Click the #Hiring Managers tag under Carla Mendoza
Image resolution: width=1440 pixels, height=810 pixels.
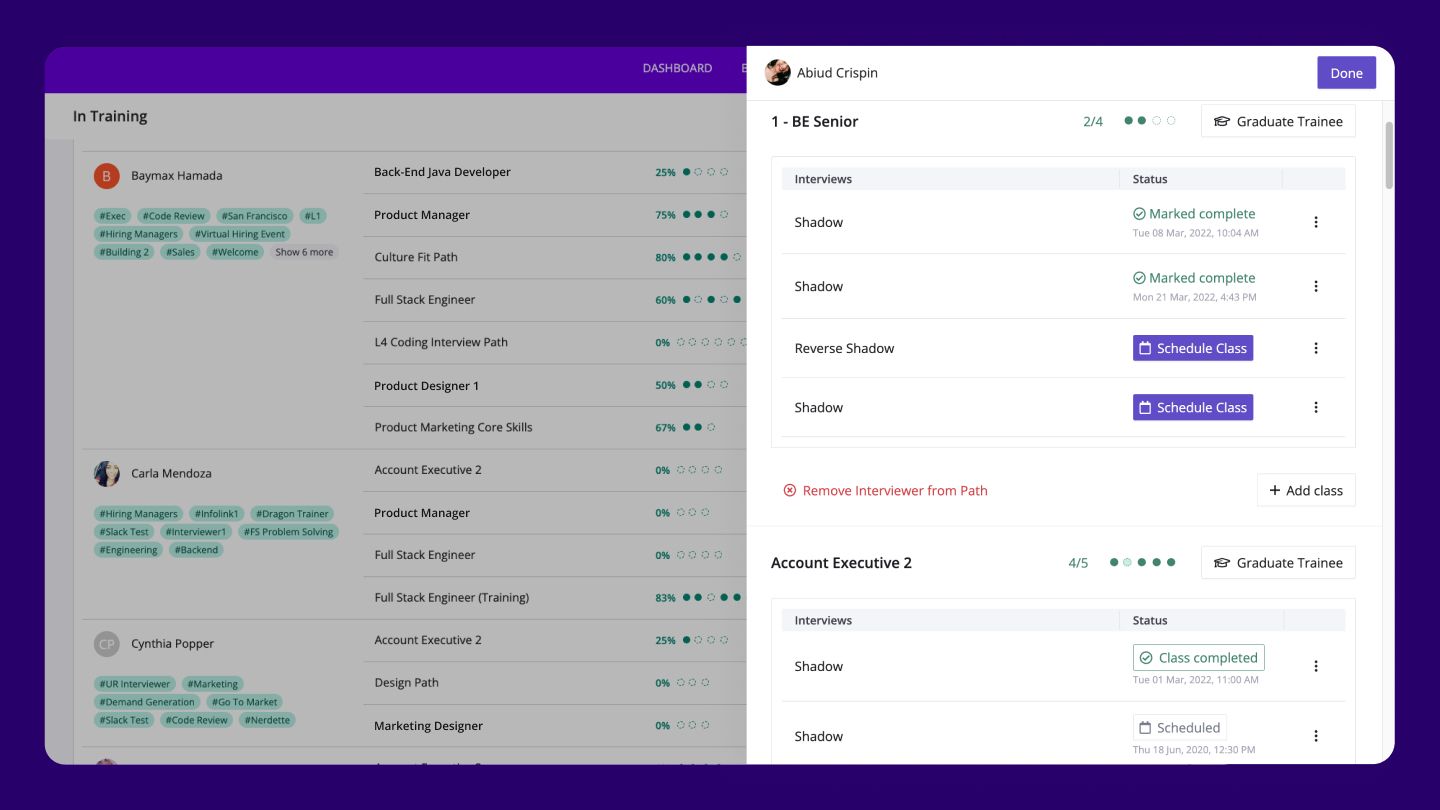pyautogui.click(x=139, y=514)
